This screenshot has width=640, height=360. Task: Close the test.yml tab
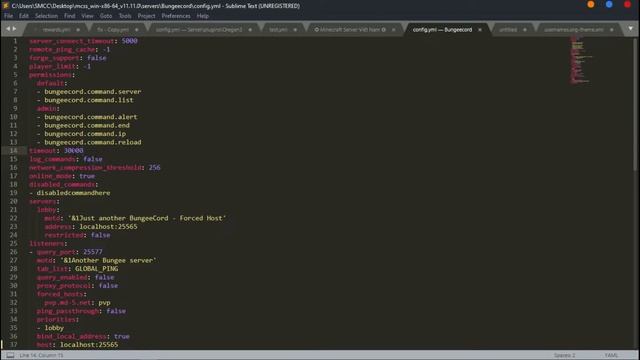click(295, 30)
